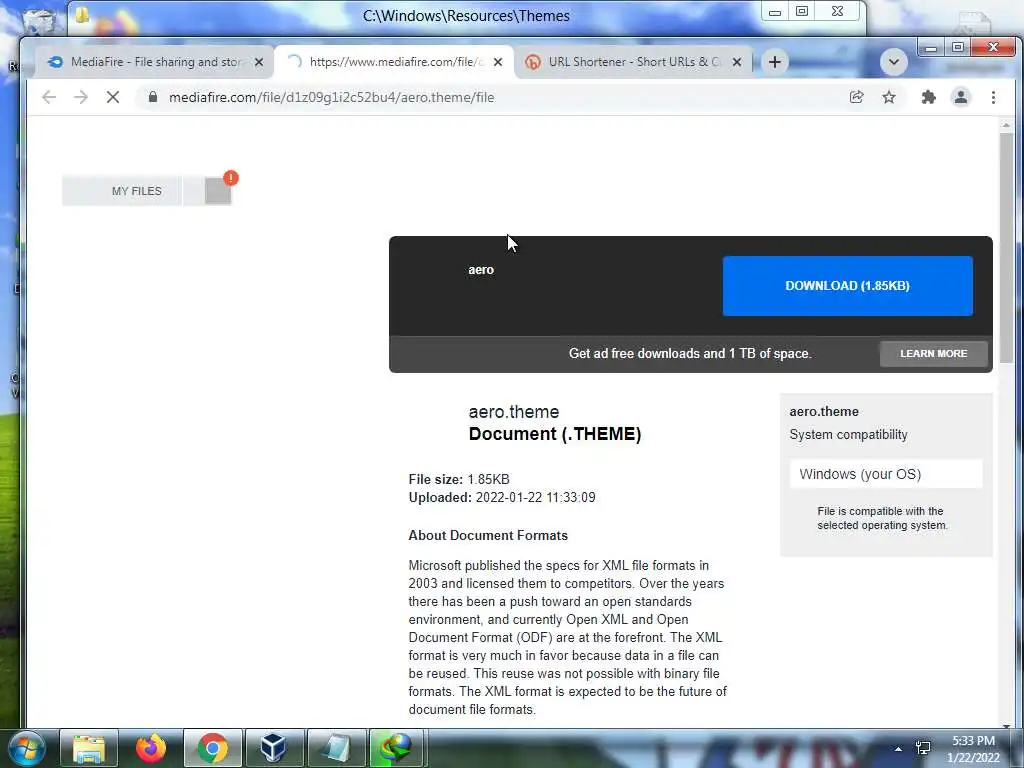Image resolution: width=1024 pixels, height=768 pixels.
Task: Open the globe download manager taskbar icon
Action: [x=397, y=748]
